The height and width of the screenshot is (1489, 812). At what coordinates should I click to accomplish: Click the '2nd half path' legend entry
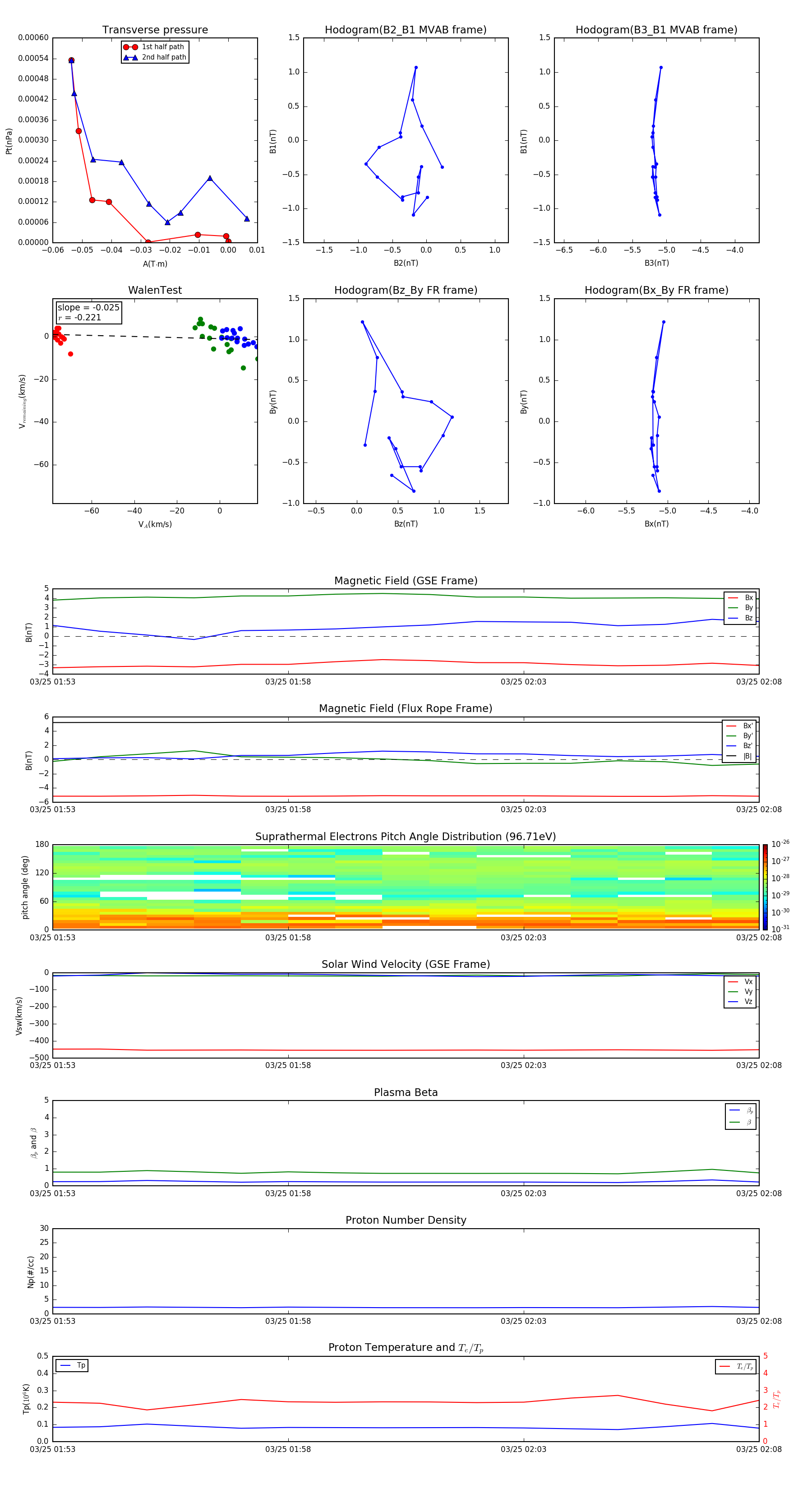[155, 57]
